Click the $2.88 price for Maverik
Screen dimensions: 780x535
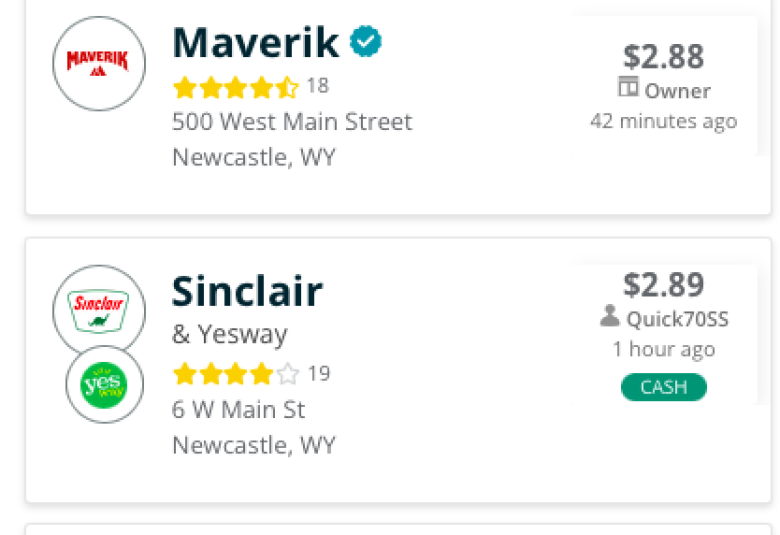click(x=664, y=56)
